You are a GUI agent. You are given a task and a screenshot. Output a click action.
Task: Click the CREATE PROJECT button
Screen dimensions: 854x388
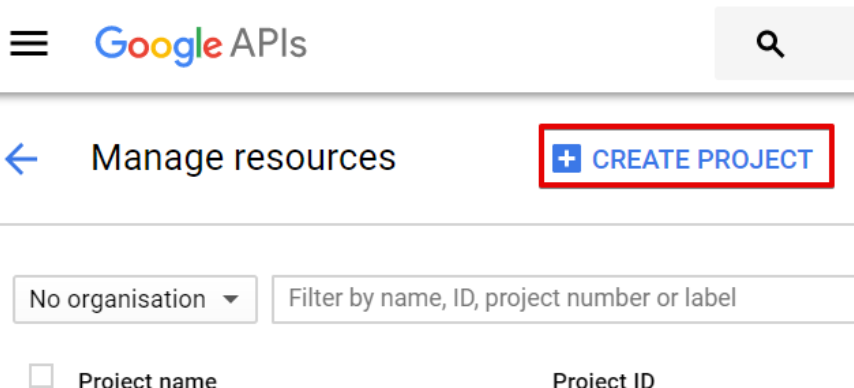[686, 156]
